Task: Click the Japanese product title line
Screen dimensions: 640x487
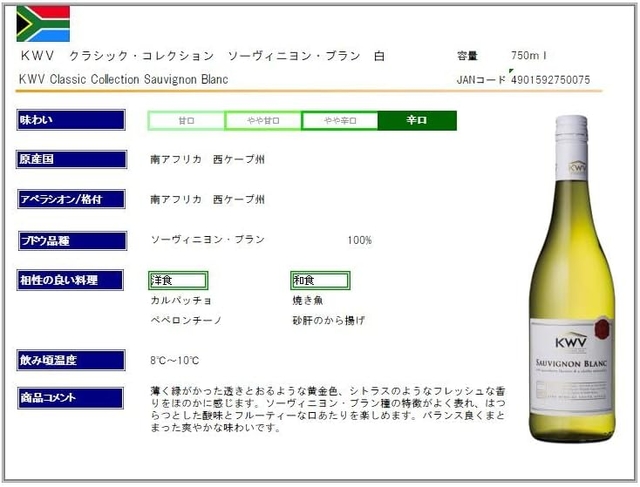Action: 203,56
